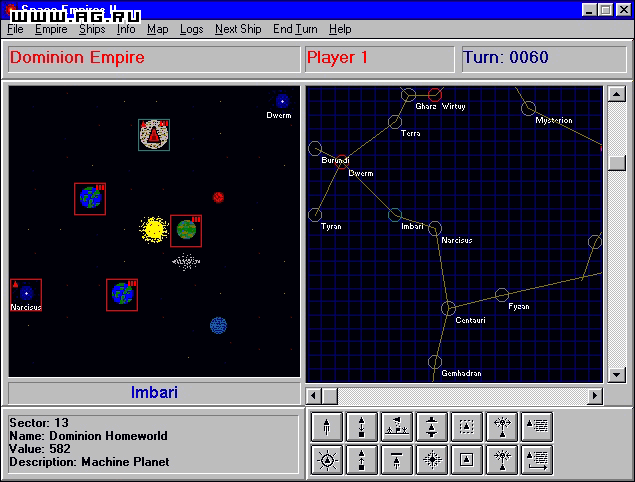Click the ship in dashed square icon
This screenshot has height=482, width=635.
point(467,427)
